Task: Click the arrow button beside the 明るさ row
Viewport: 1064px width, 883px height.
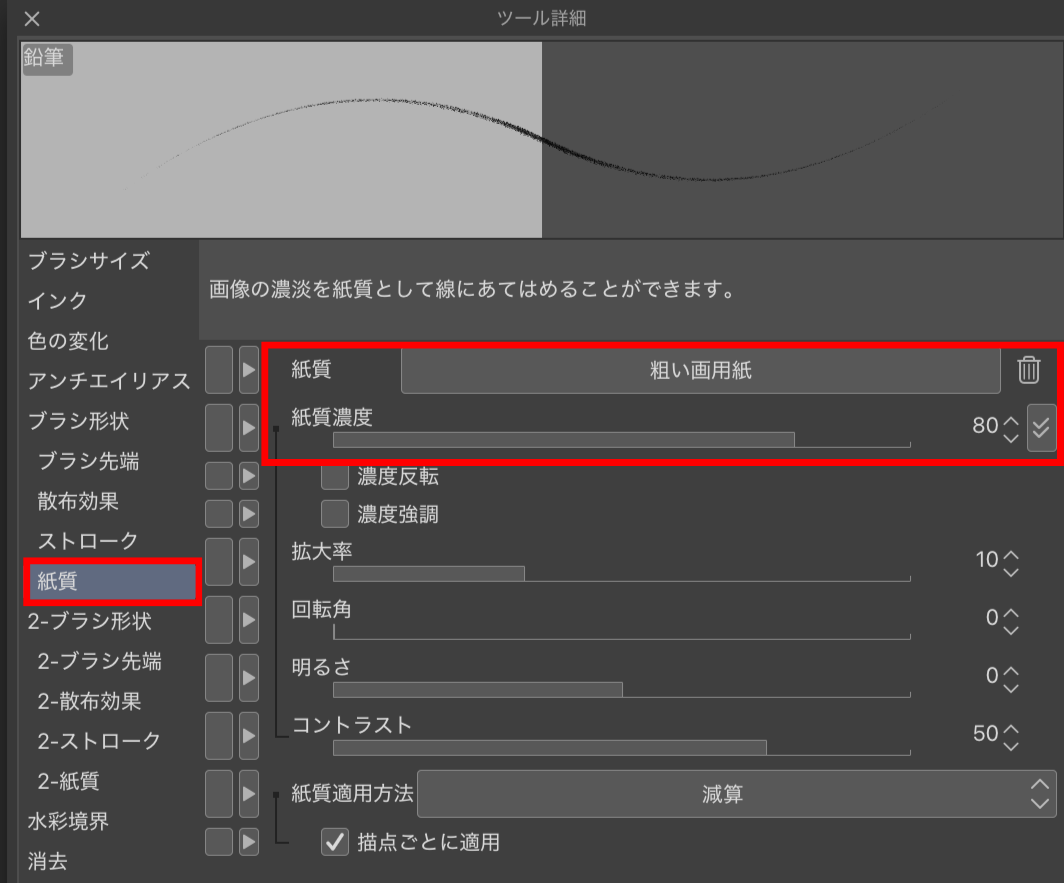Action: [248, 677]
